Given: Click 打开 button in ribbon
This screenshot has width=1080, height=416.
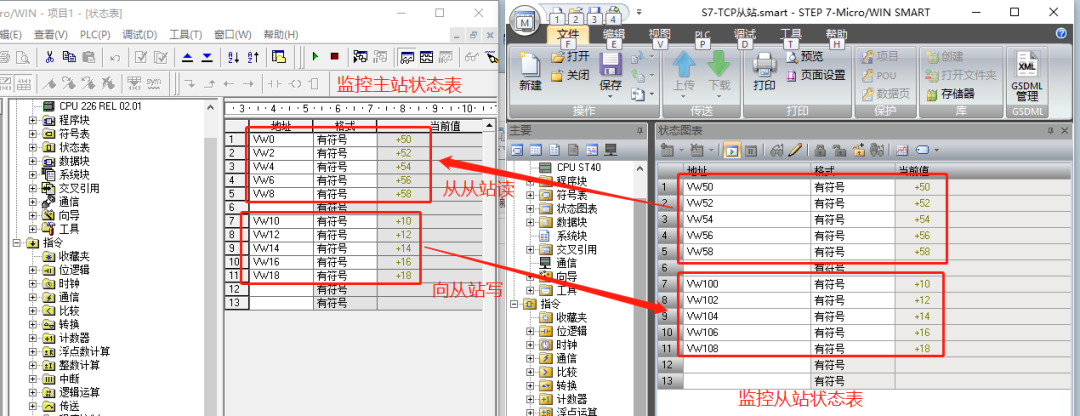Looking at the screenshot, I should 570,56.
